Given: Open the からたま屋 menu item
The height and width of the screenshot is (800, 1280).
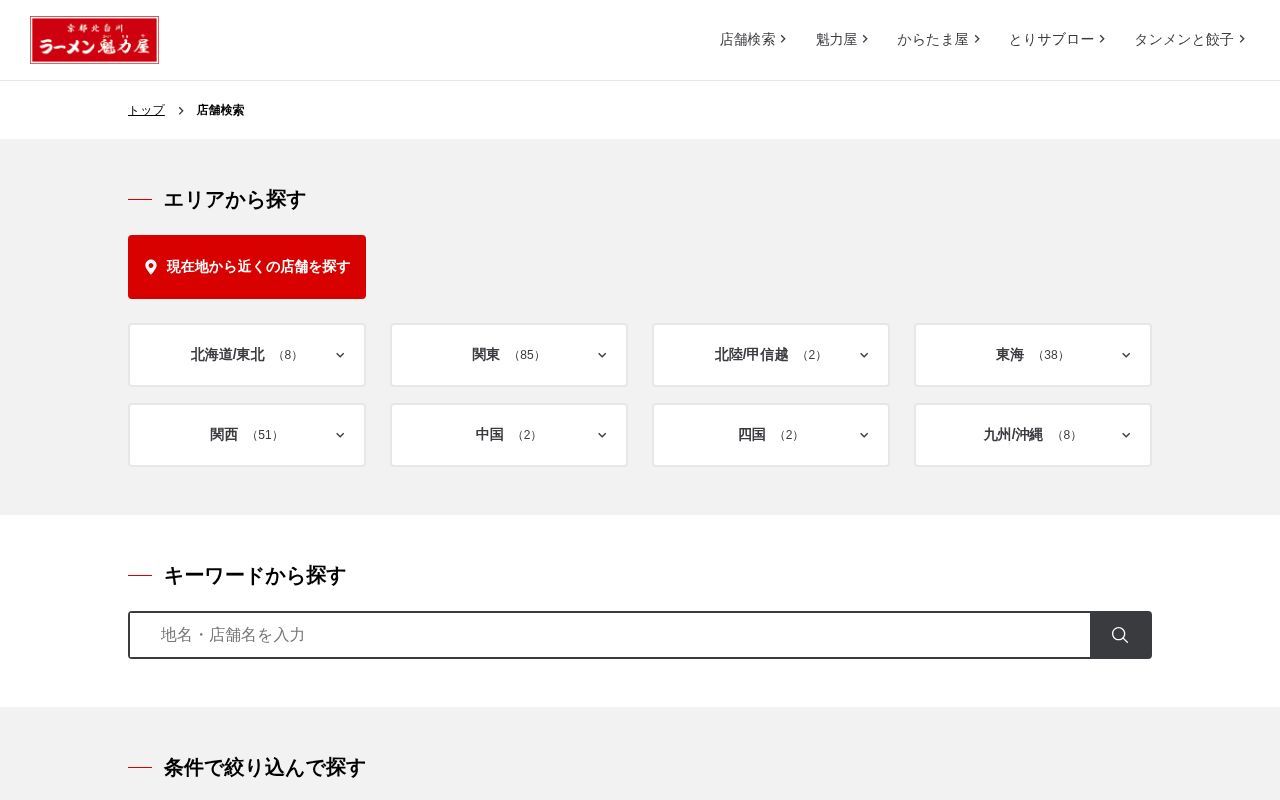Looking at the screenshot, I should click(x=938, y=39).
